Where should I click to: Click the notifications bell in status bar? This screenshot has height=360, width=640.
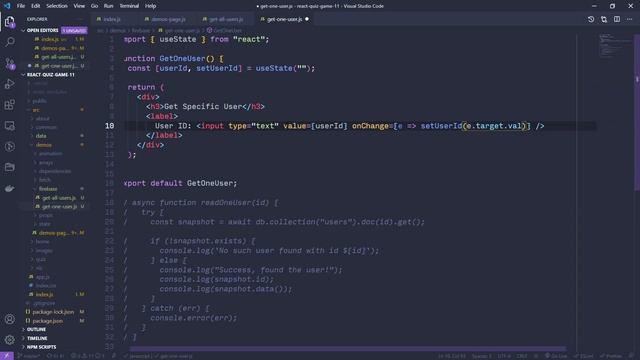click(631, 356)
